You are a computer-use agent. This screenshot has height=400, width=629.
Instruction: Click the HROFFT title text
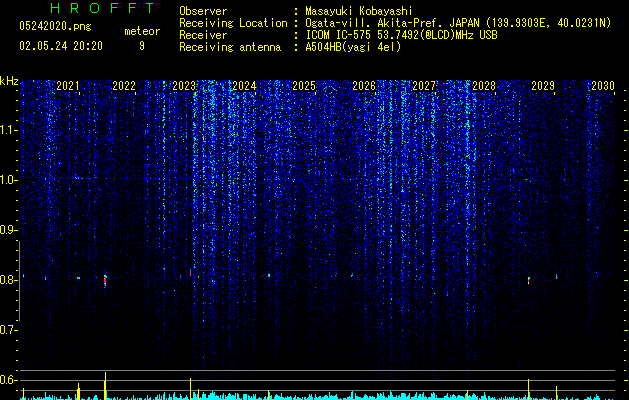click(x=102, y=8)
